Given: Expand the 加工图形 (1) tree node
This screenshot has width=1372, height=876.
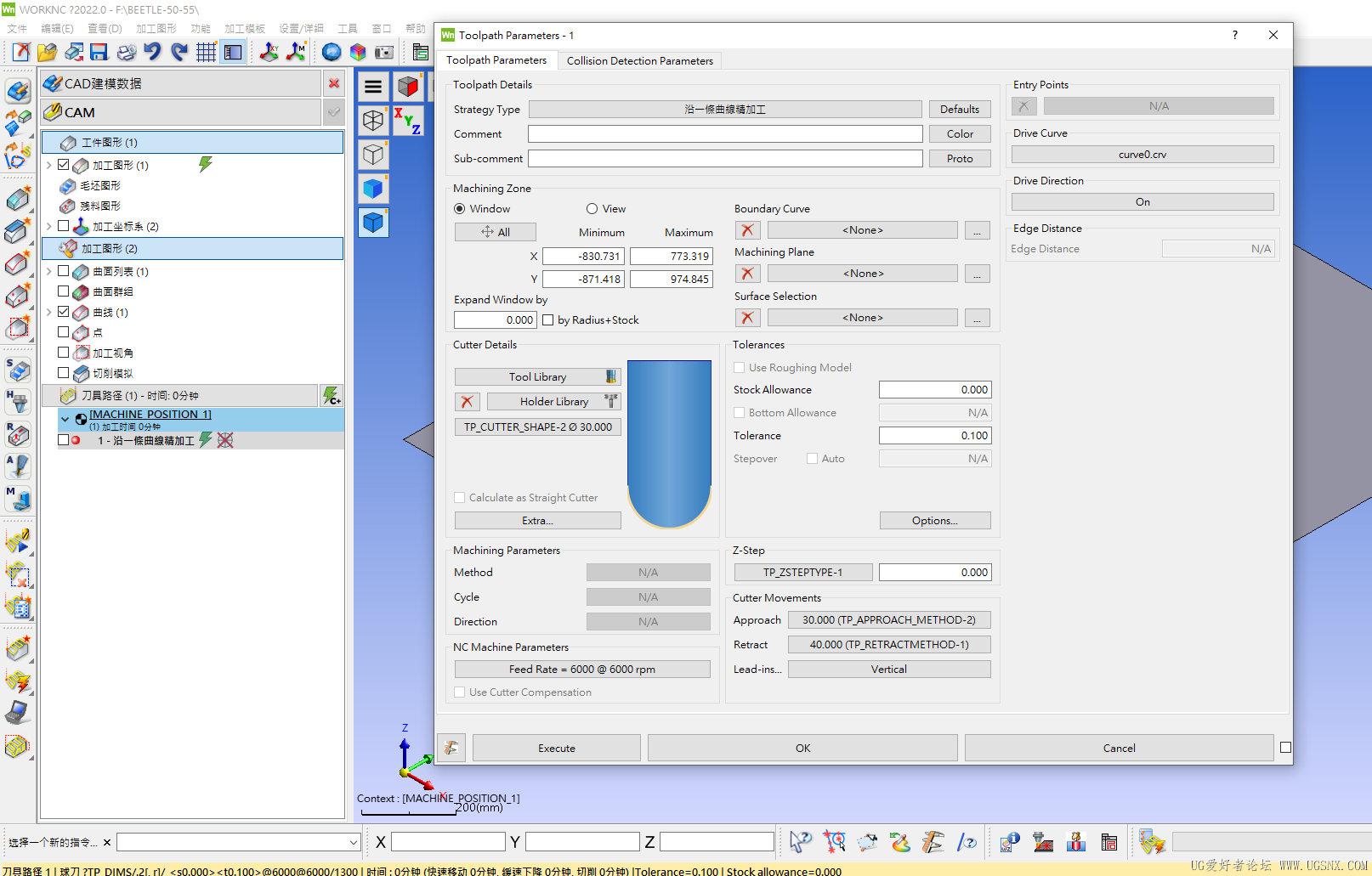Looking at the screenshot, I should [48, 166].
